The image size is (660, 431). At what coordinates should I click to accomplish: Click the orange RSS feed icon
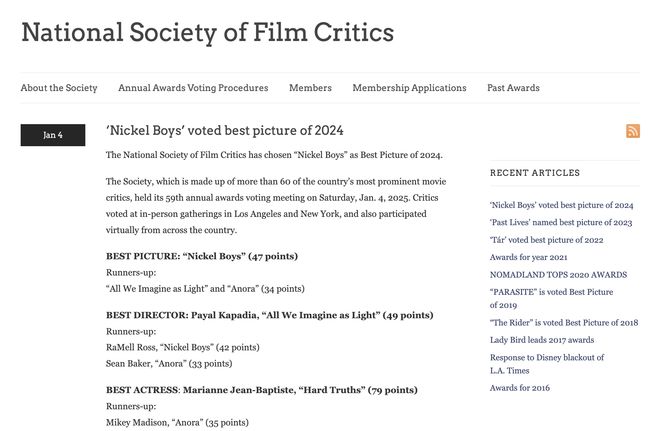coord(632,131)
